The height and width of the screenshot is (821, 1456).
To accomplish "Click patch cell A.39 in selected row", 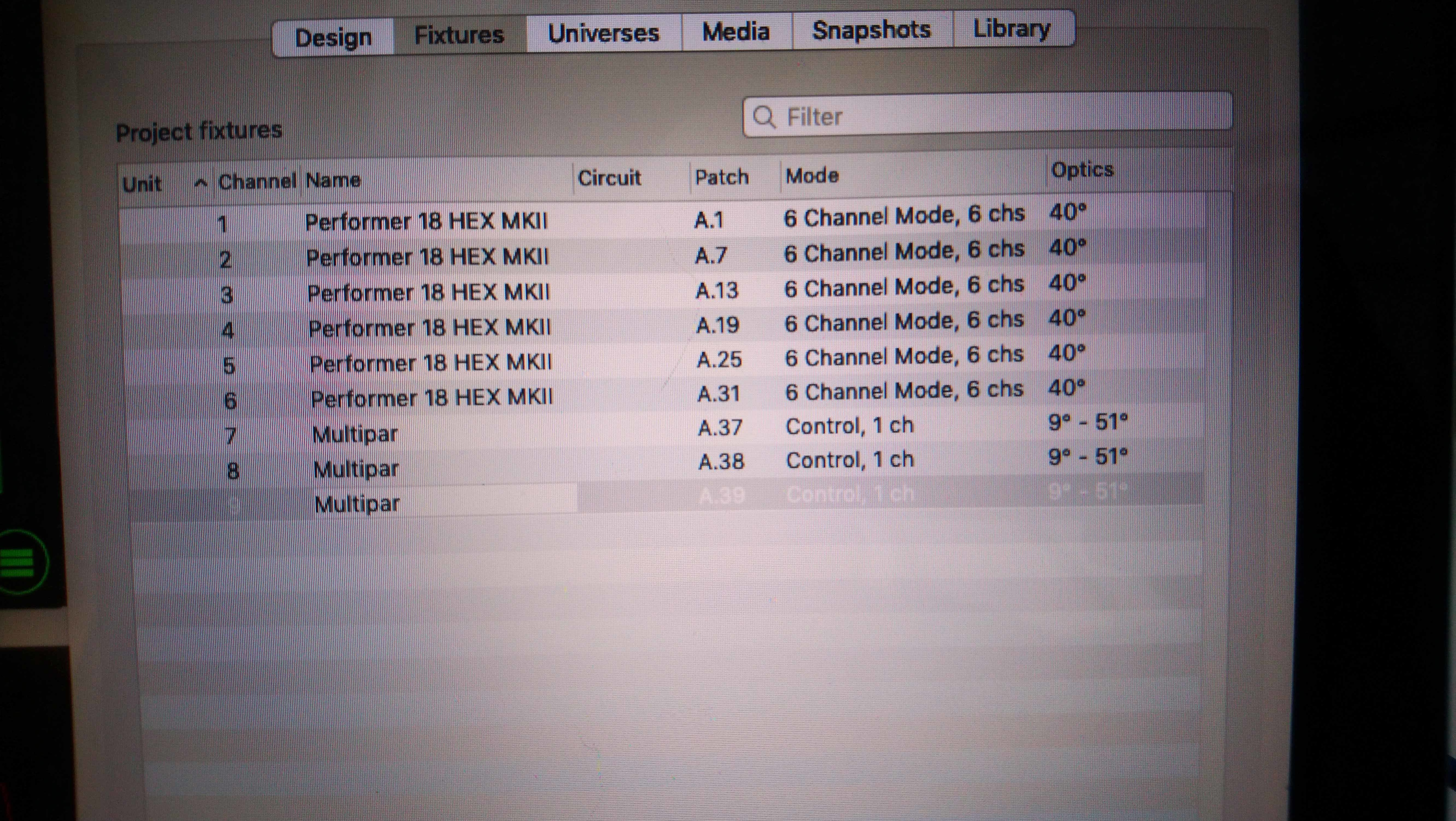I will (722, 495).
